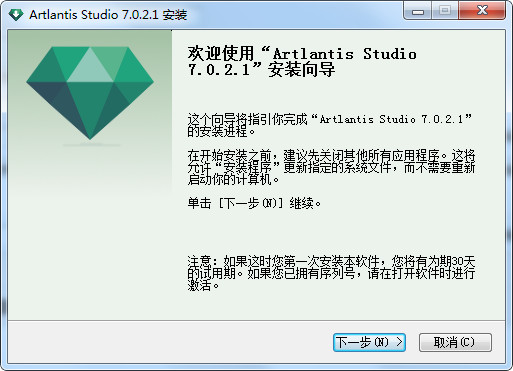This screenshot has height=371, width=513.
Task: Minimize the Artlantis Studio installer window
Action: (x=418, y=12)
